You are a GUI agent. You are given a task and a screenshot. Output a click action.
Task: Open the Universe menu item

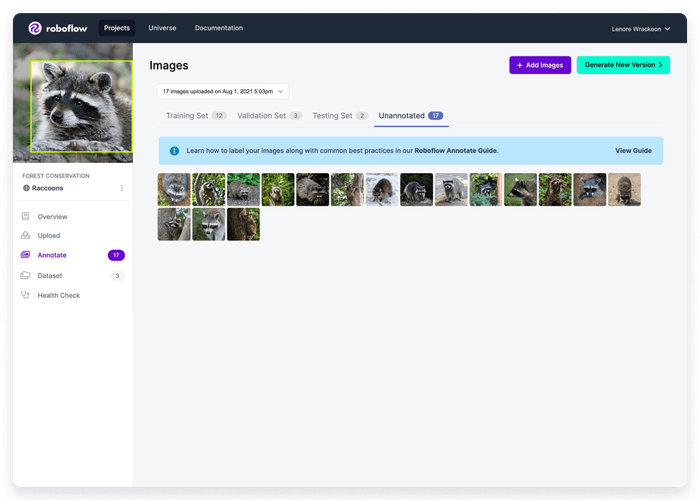click(x=162, y=28)
